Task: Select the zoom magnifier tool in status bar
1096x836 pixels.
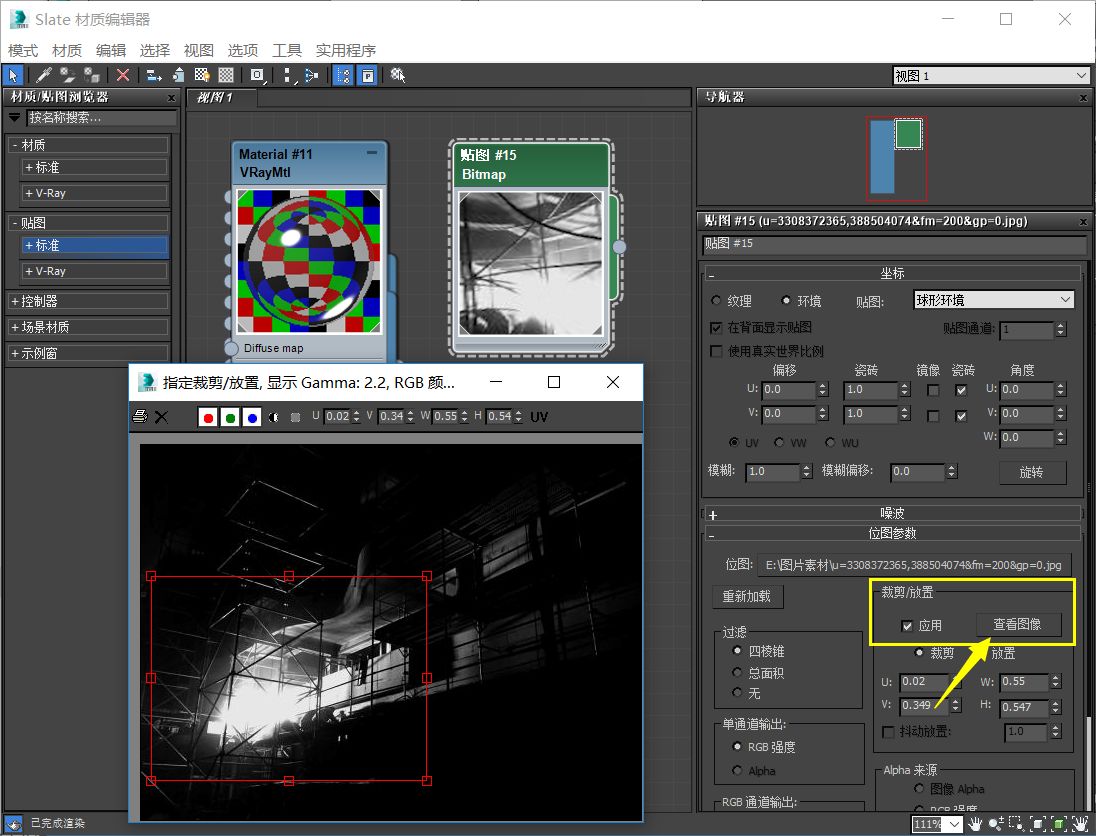Action: pos(996,824)
